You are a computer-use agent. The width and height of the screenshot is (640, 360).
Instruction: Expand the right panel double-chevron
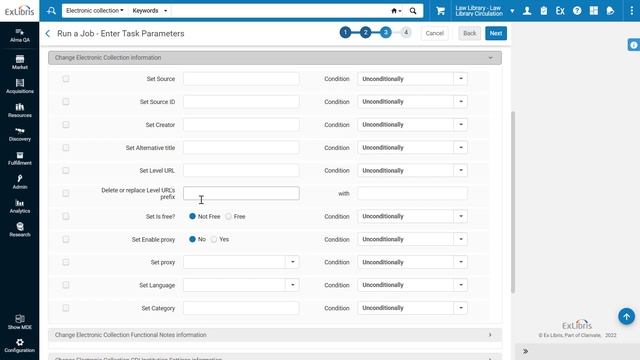[x=525, y=351]
